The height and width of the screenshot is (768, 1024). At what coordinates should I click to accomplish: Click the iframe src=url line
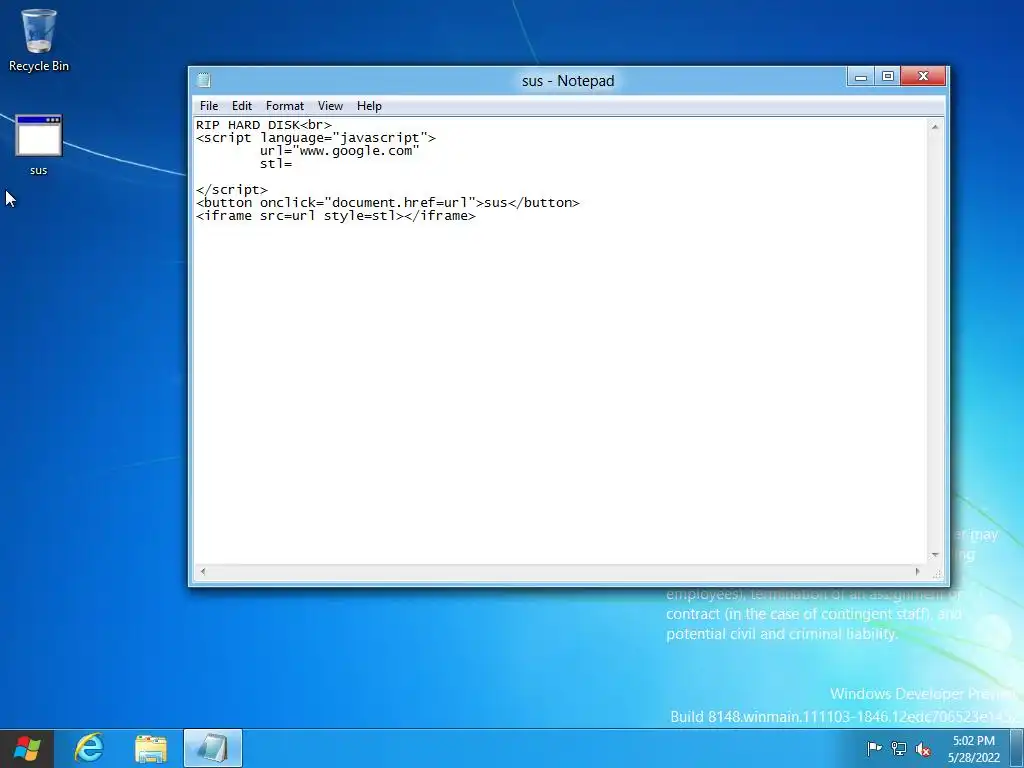[x=336, y=216]
